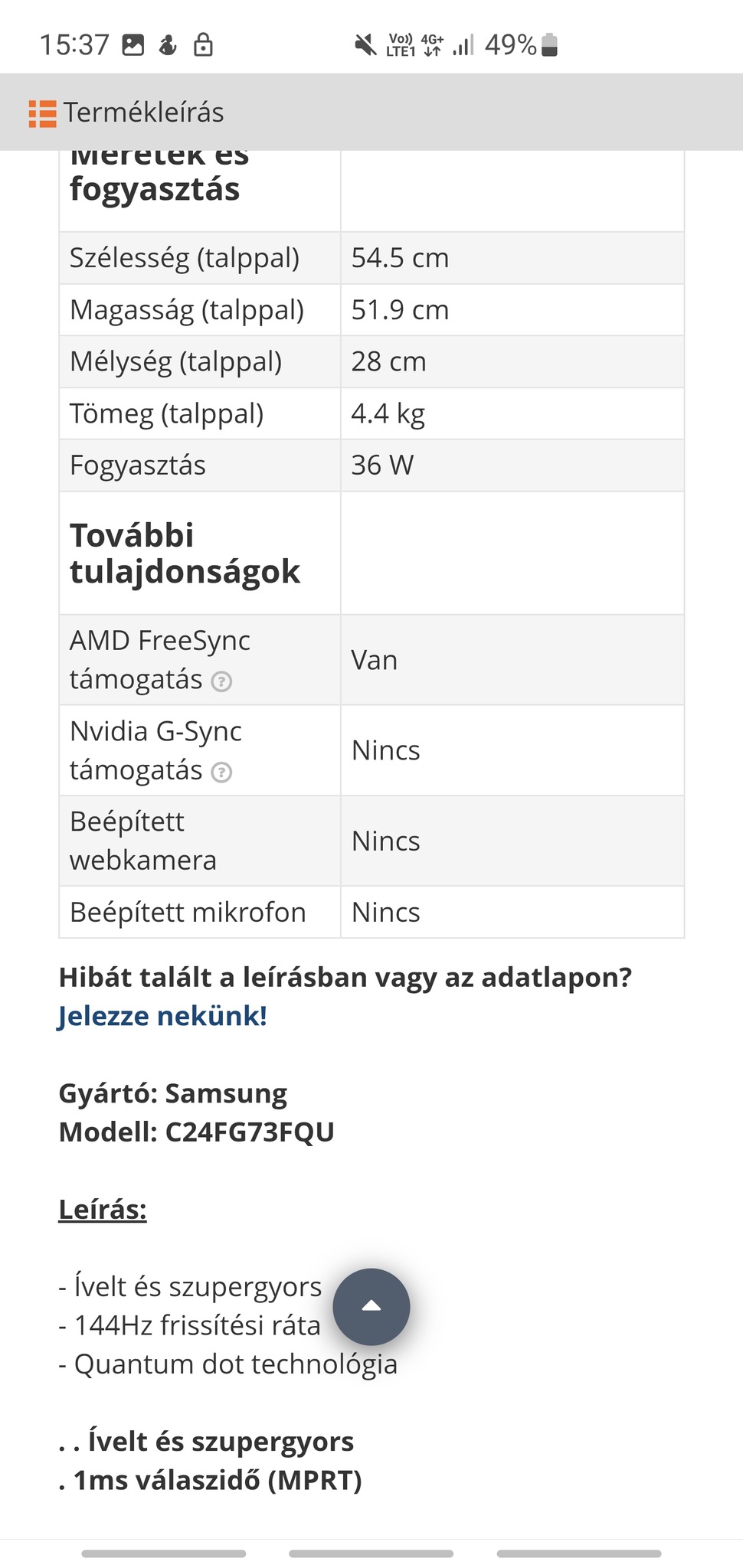Open the Termékleírás section header

click(143, 113)
